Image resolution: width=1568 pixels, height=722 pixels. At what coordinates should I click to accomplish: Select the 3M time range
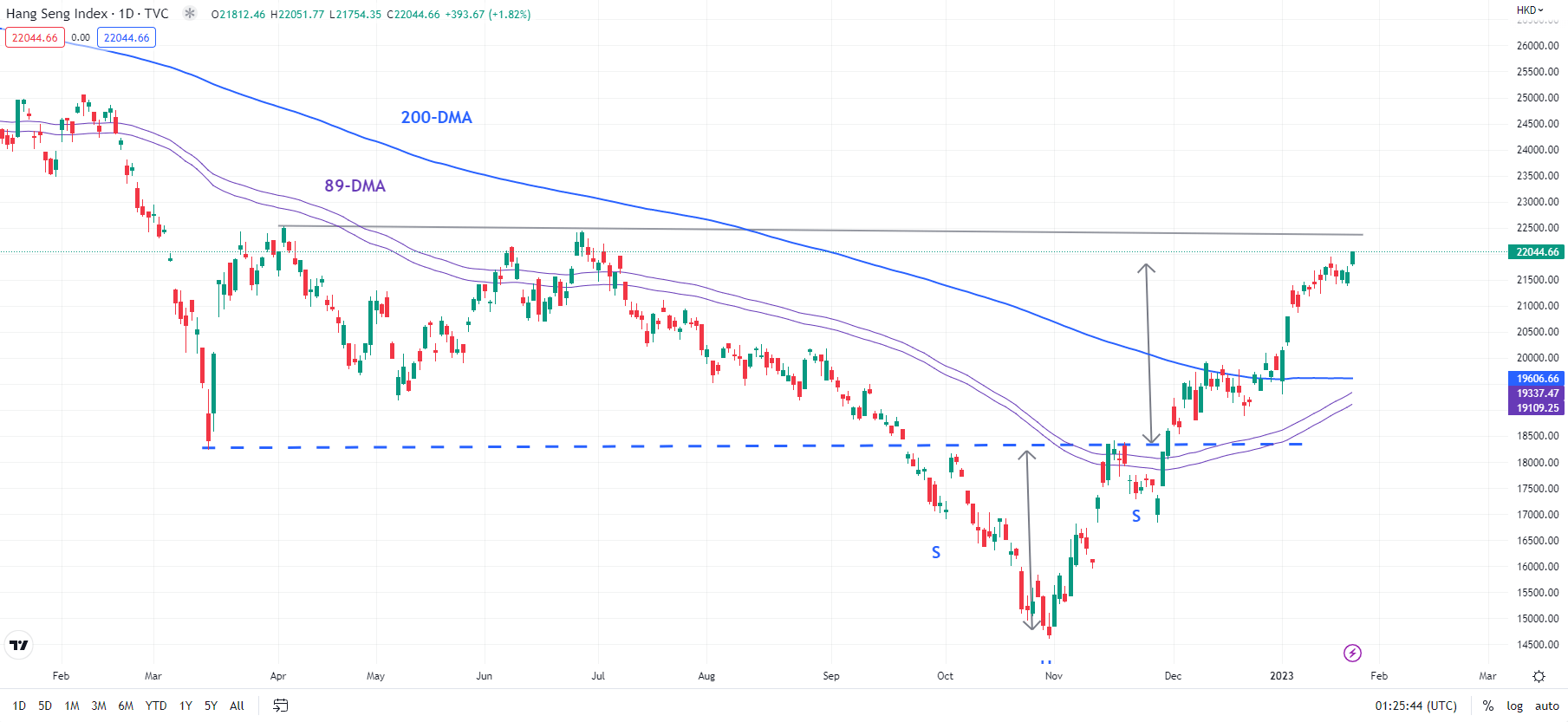tap(99, 706)
